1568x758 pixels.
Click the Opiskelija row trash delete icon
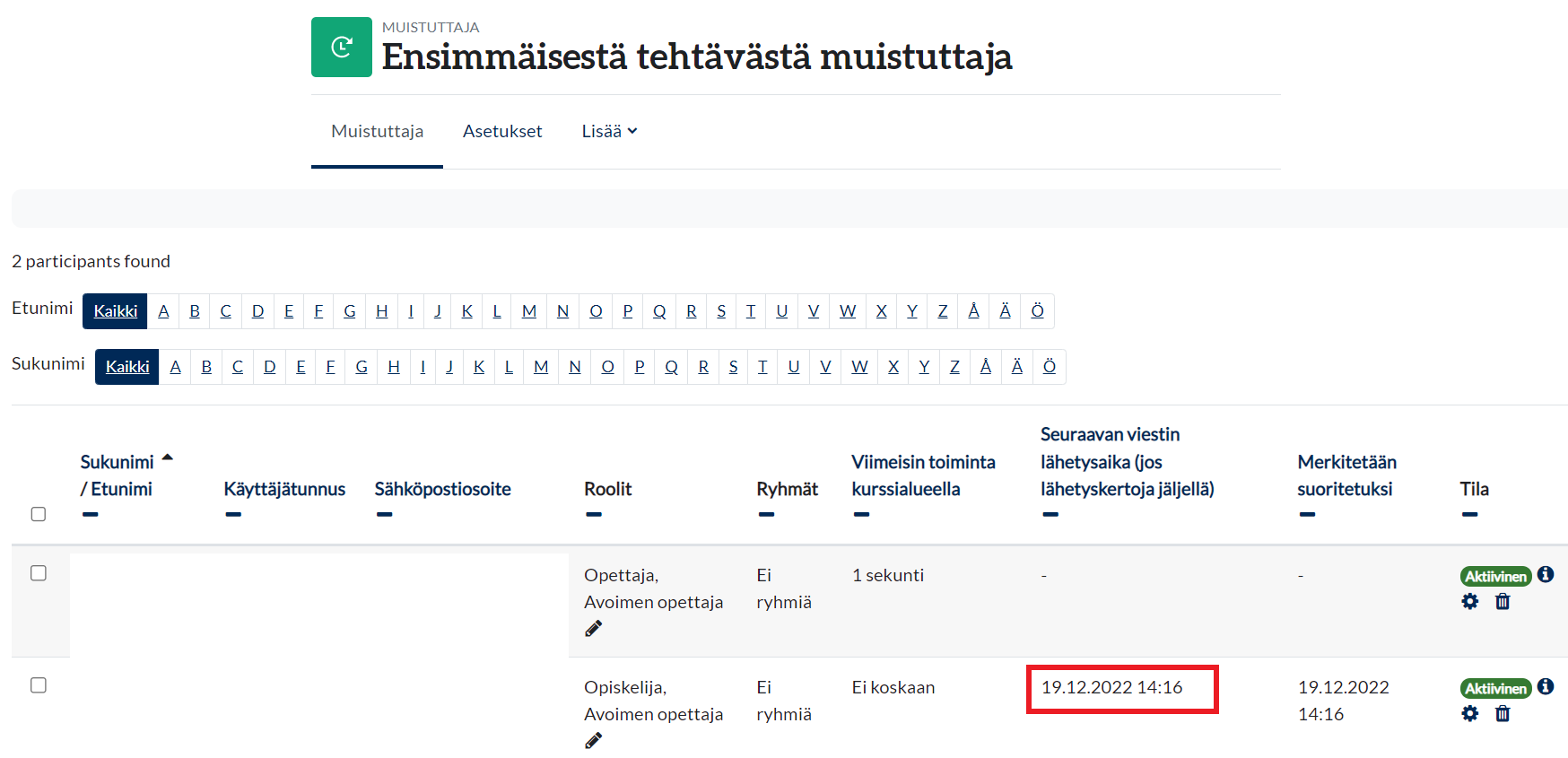(x=1503, y=714)
